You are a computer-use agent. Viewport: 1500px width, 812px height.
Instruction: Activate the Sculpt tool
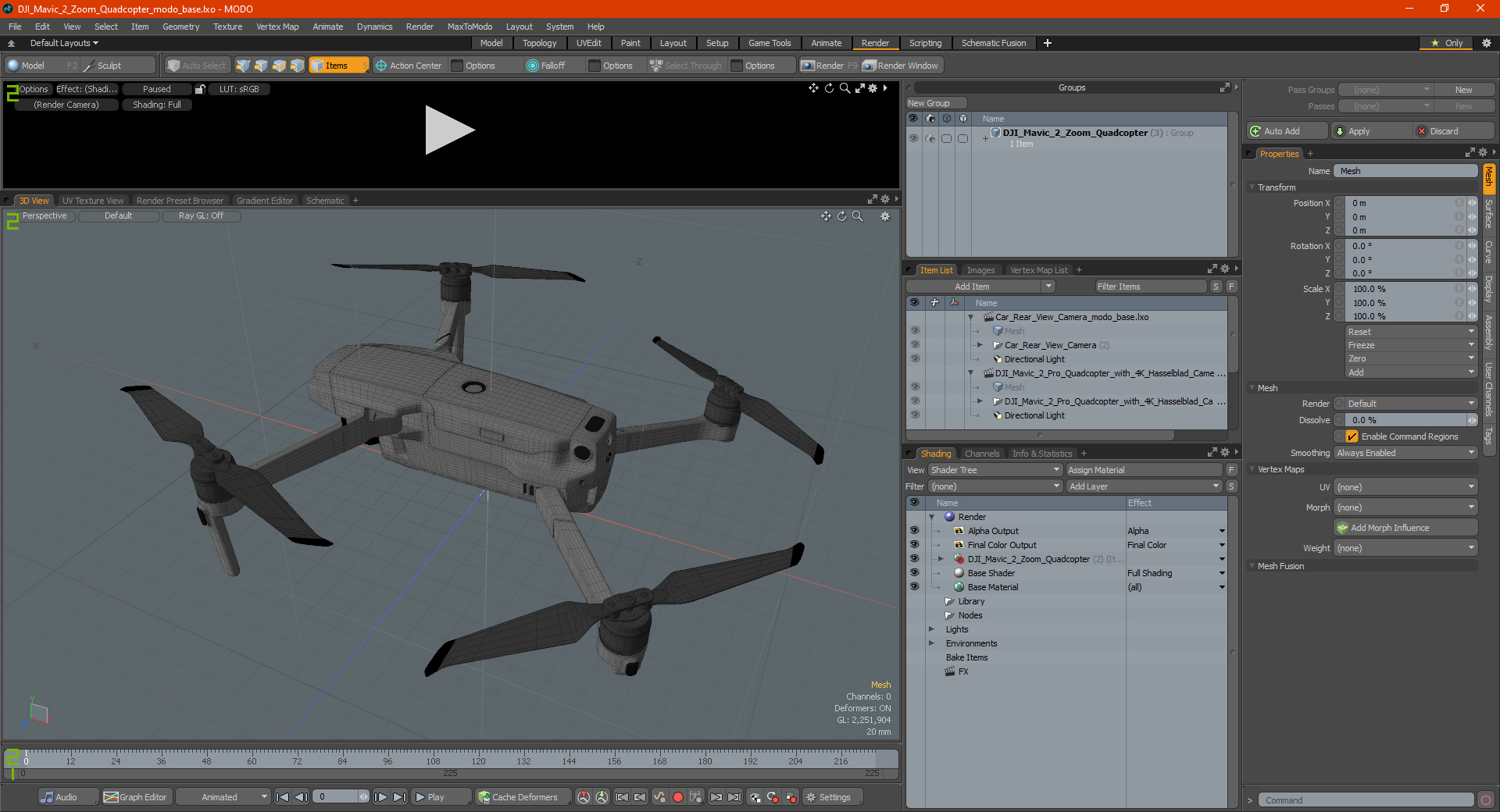point(117,66)
